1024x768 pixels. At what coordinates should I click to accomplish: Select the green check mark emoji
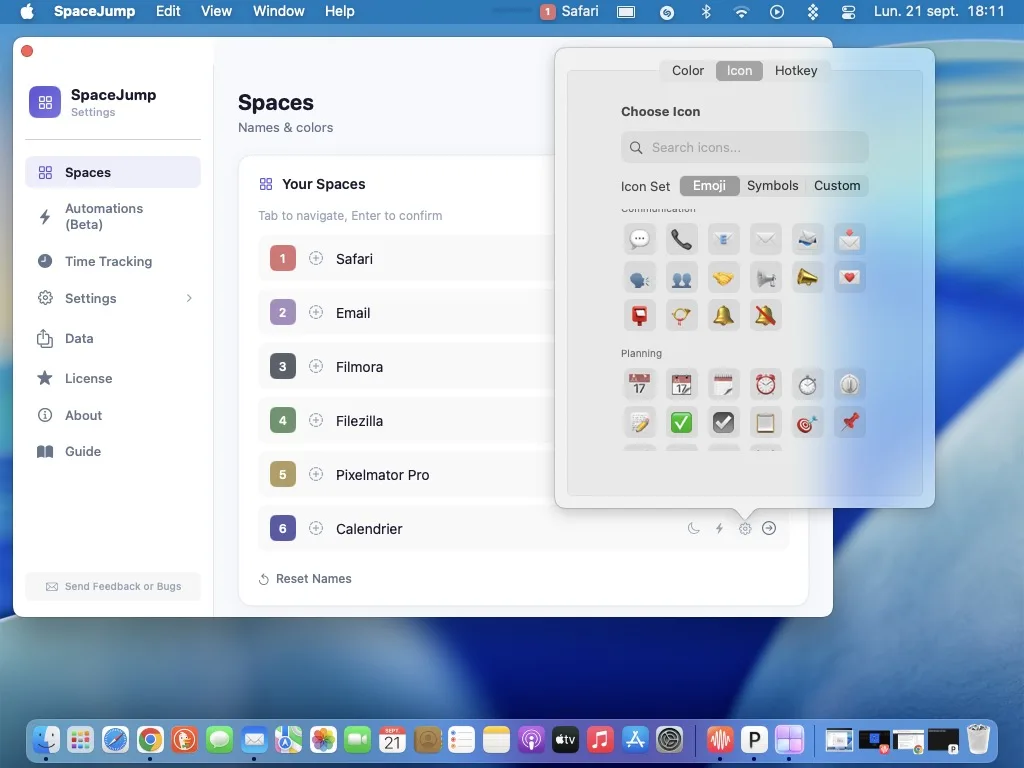(681, 423)
